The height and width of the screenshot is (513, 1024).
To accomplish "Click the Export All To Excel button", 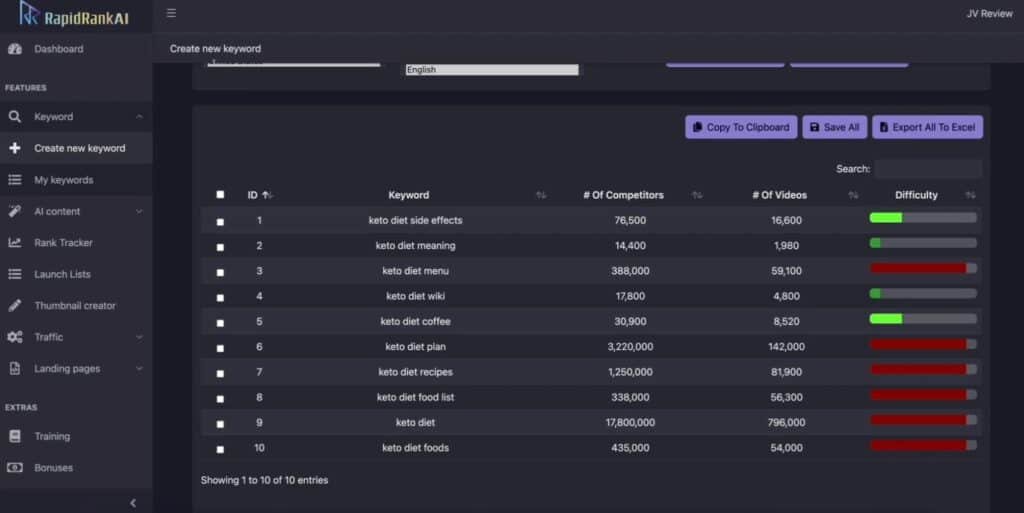I will tap(927, 127).
